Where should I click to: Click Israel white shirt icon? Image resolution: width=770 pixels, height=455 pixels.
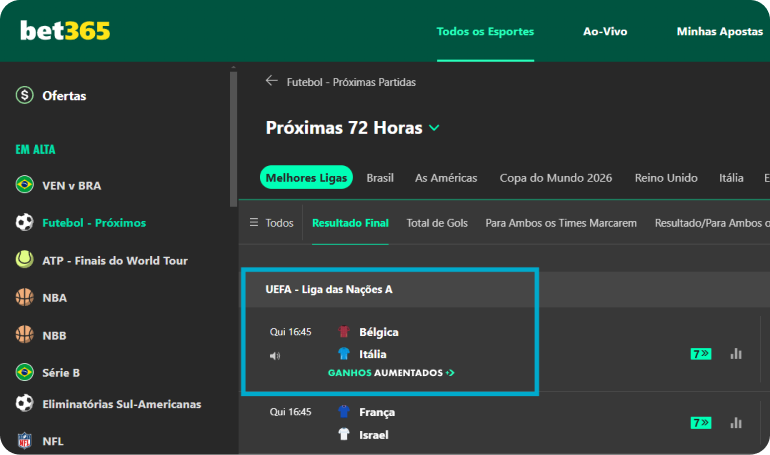[344, 434]
